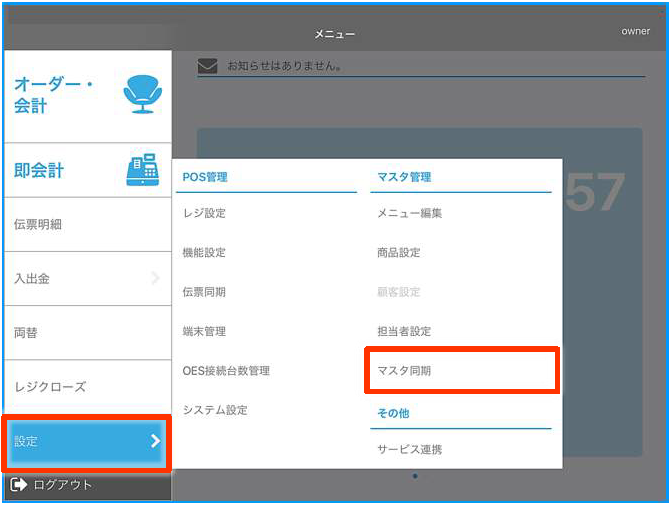Open 商品設定 in マスタ管理
670x505 pixels.
(399, 253)
